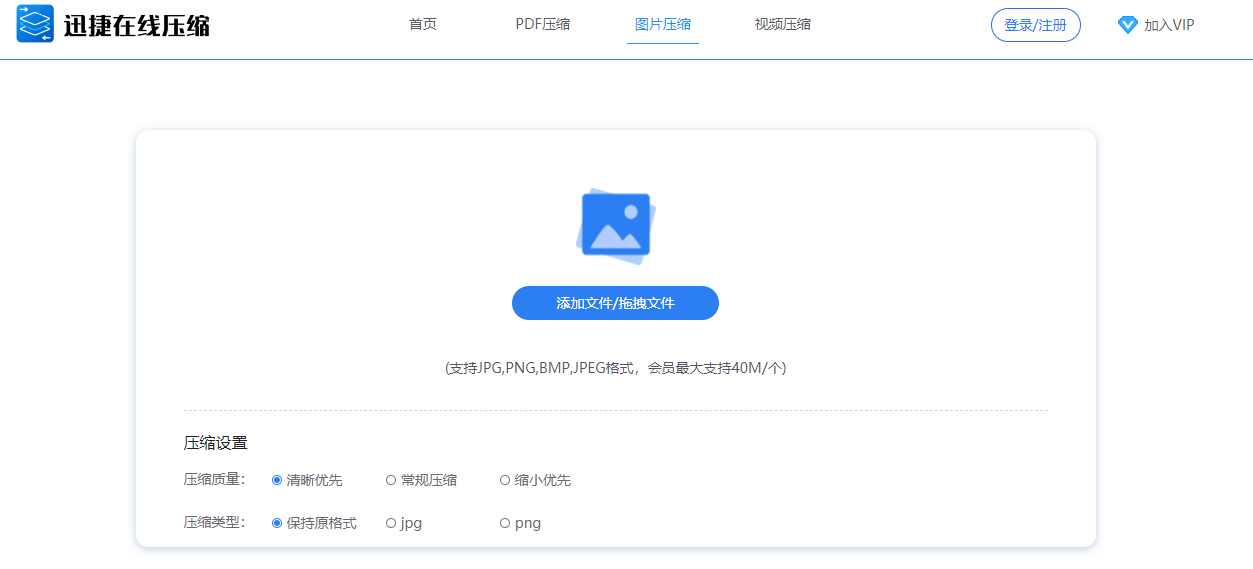The image size is (1253, 569).
Task: Click the 压缩质量 label
Action: (214, 480)
